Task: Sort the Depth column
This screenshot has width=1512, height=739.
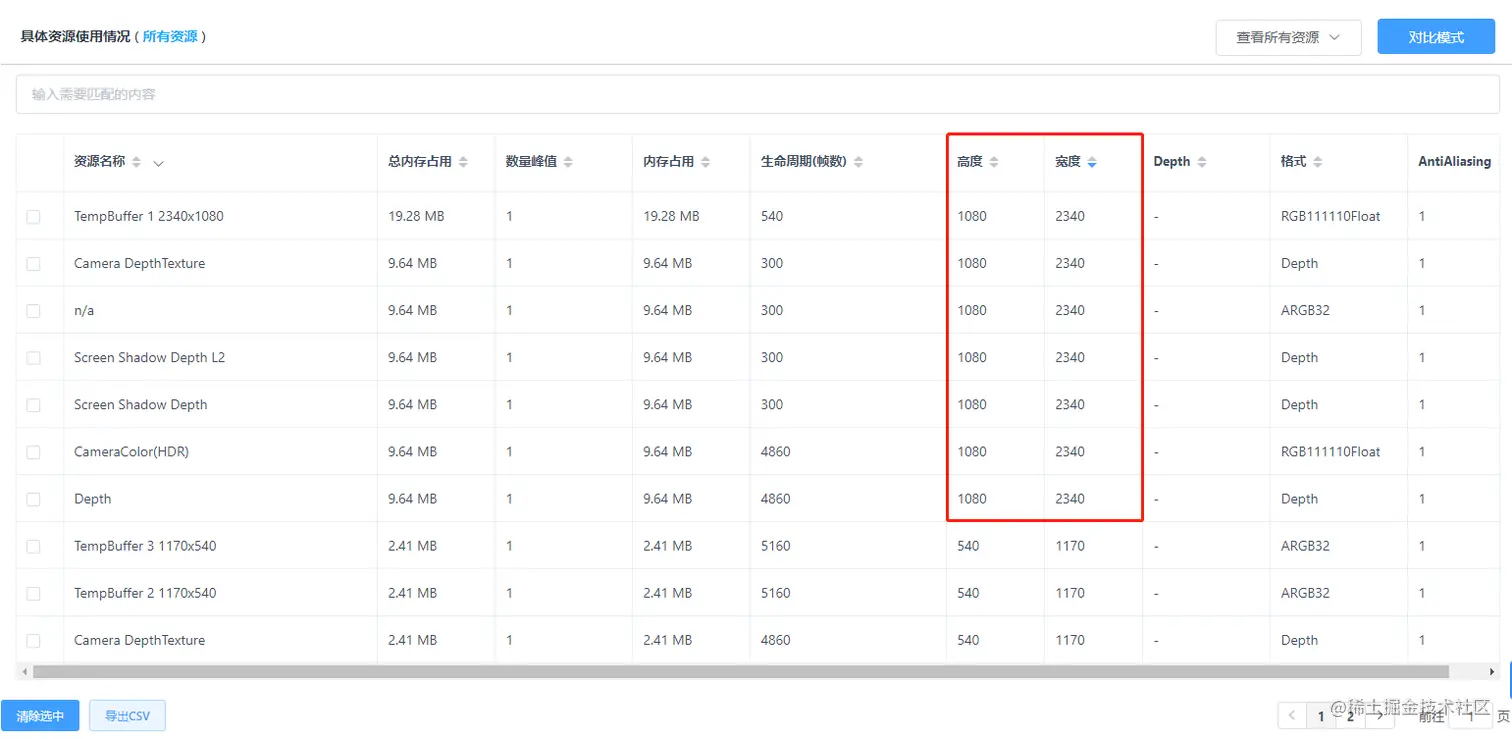Action: (x=1203, y=161)
